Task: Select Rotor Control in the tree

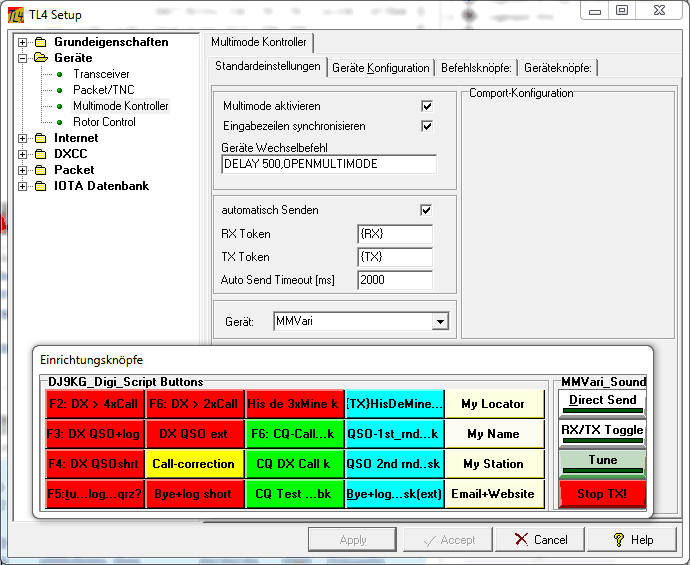Action: [x=104, y=122]
